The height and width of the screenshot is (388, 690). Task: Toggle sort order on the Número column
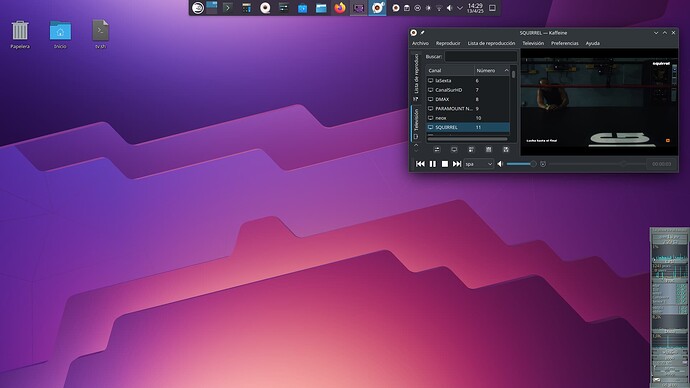pos(492,70)
